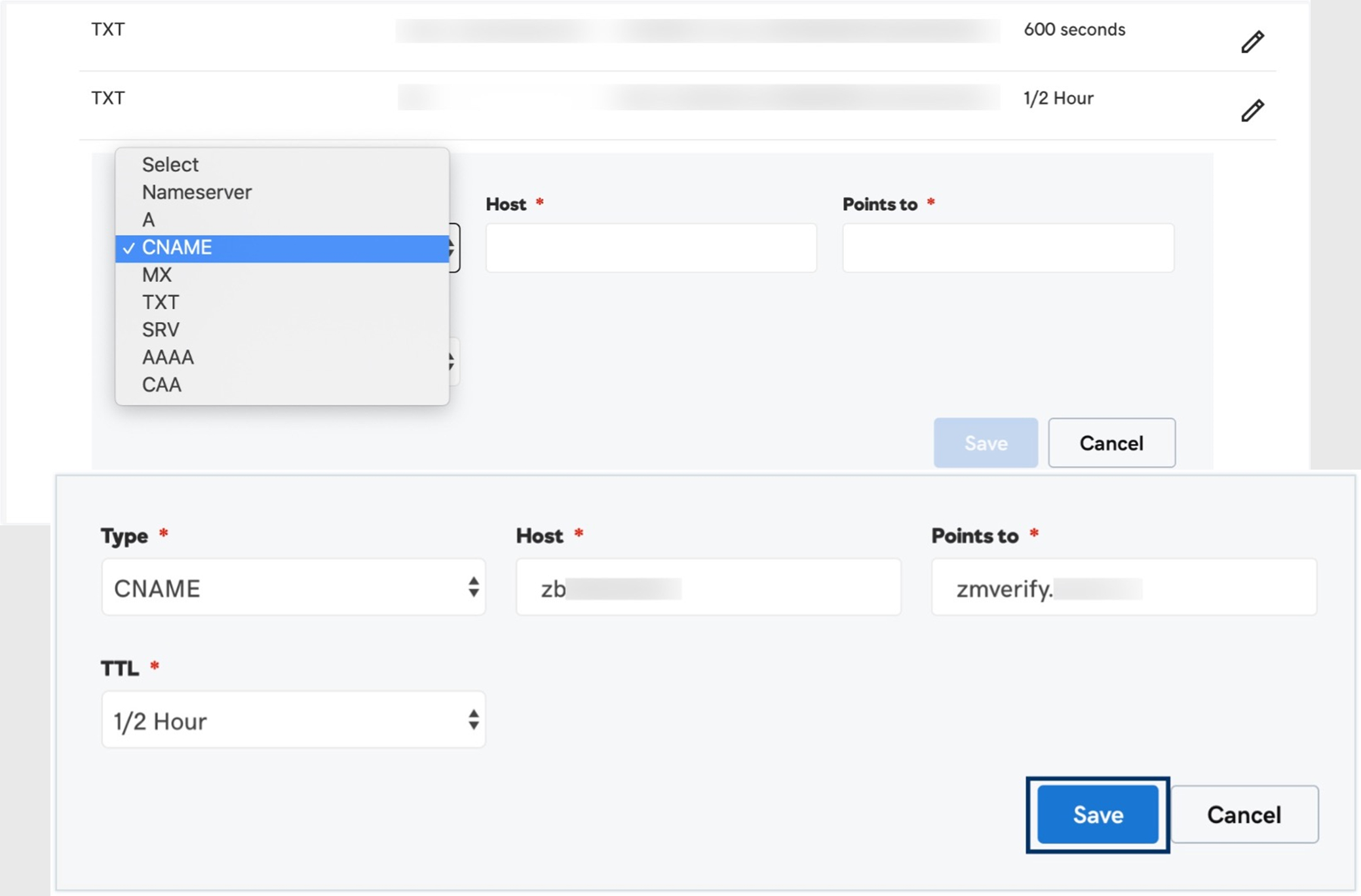
Task: Choose Nameserver record type
Action: coord(282,192)
